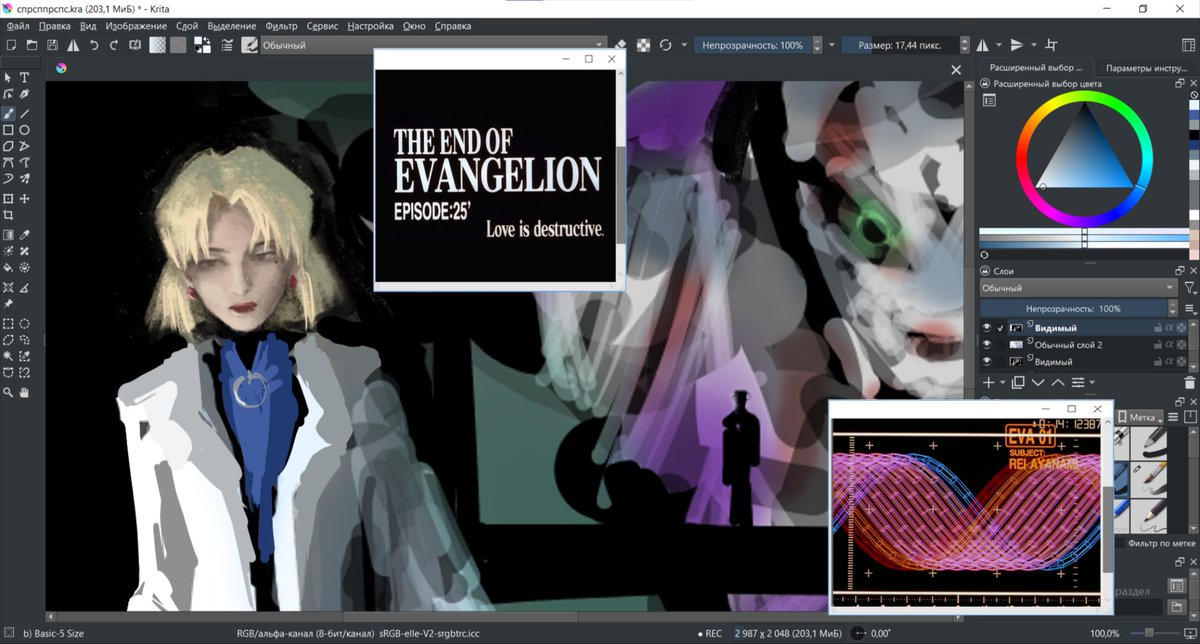Select the Reference Images pin tool

pos(8,303)
